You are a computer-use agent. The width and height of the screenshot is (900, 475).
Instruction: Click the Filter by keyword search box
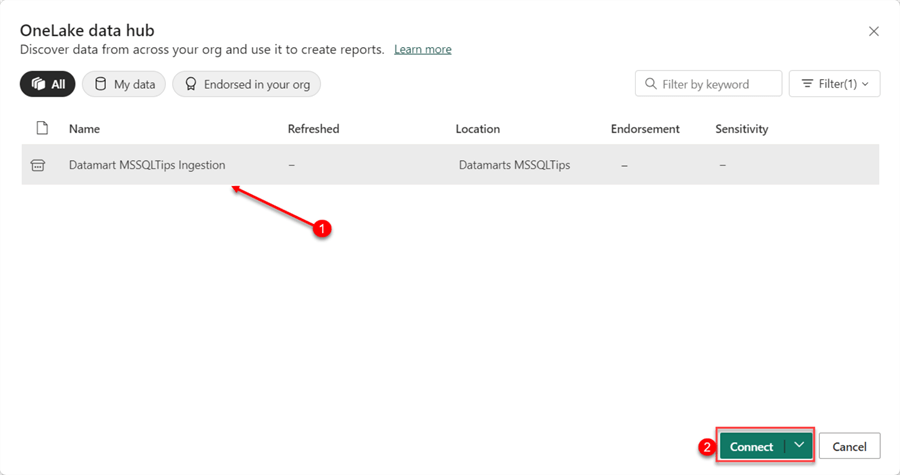coord(708,84)
